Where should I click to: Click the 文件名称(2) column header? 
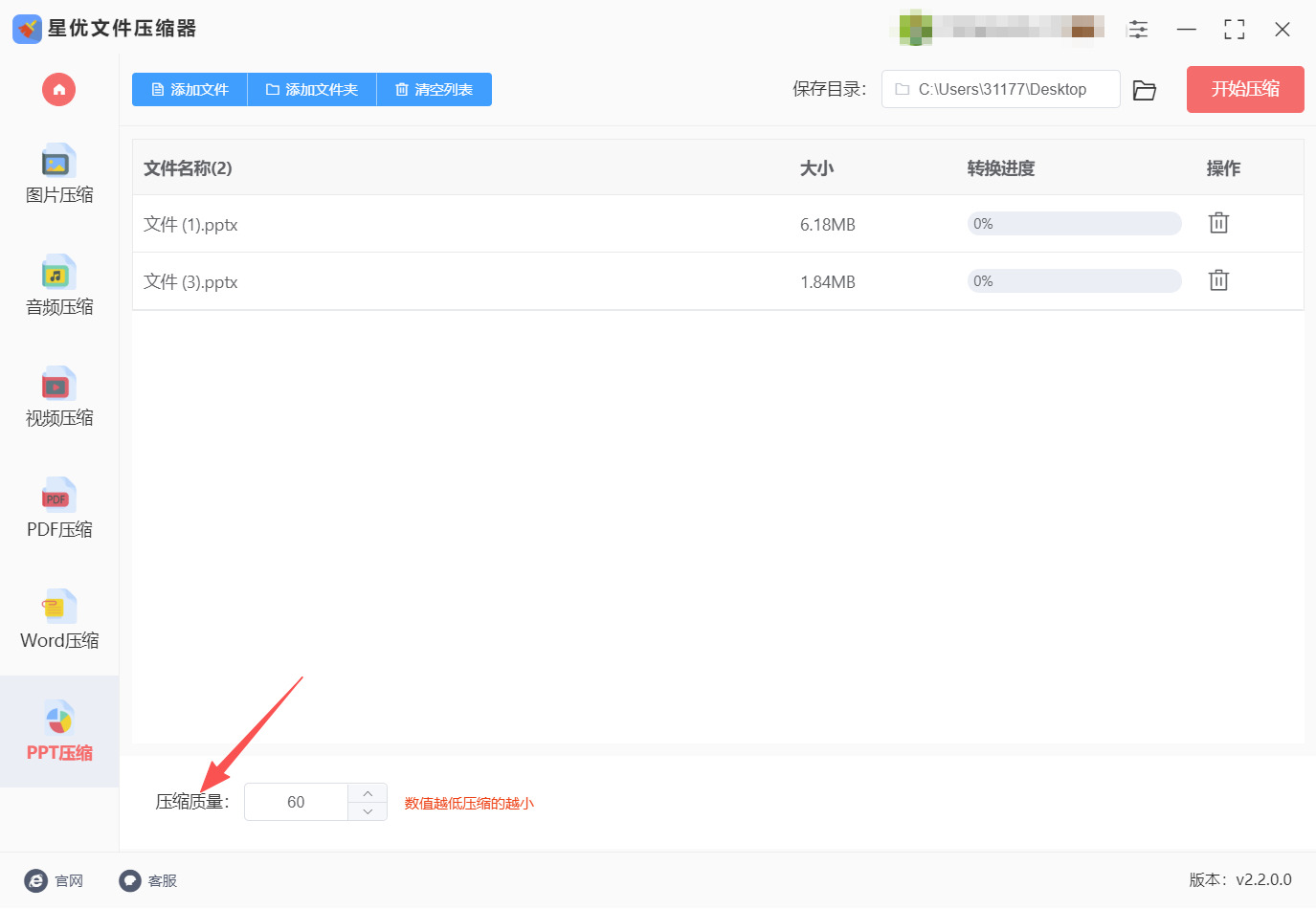pyautogui.click(x=188, y=168)
